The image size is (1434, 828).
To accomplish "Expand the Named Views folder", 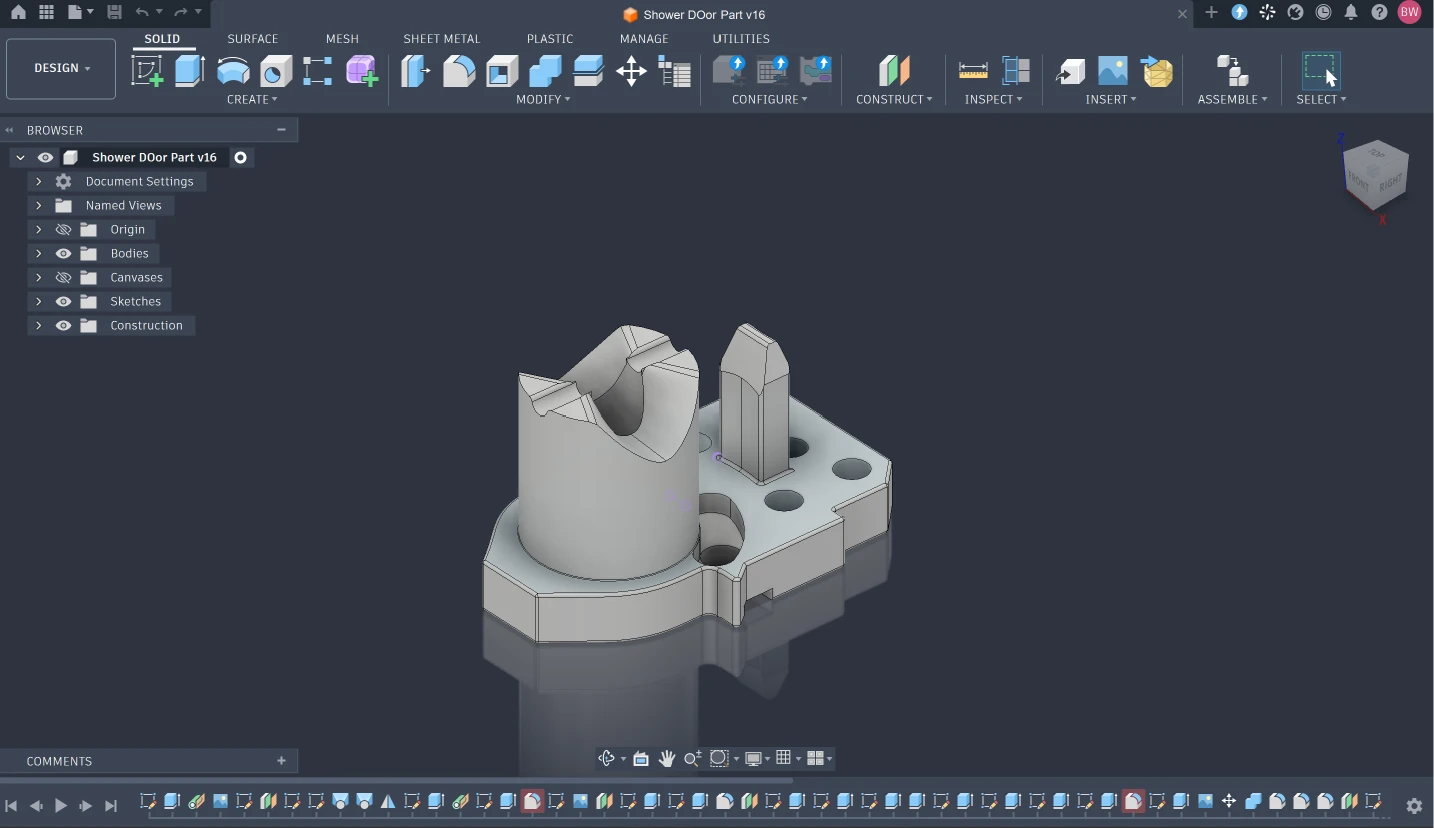I will [38, 205].
